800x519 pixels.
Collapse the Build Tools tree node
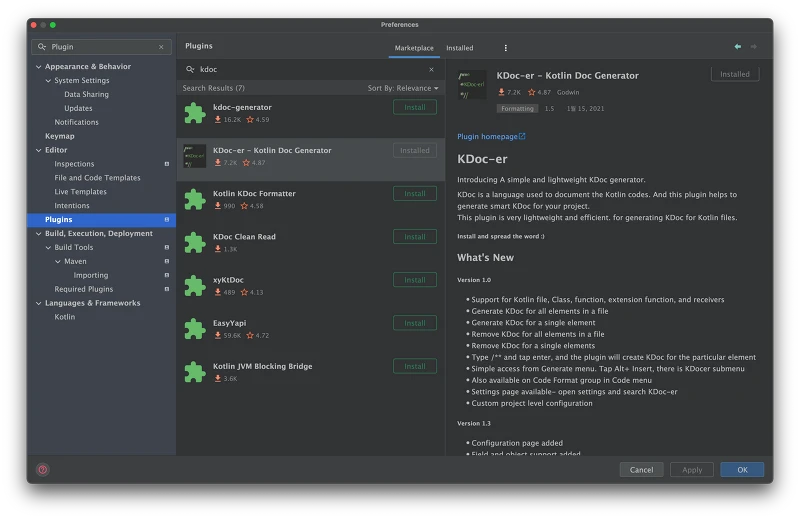pos(48,248)
